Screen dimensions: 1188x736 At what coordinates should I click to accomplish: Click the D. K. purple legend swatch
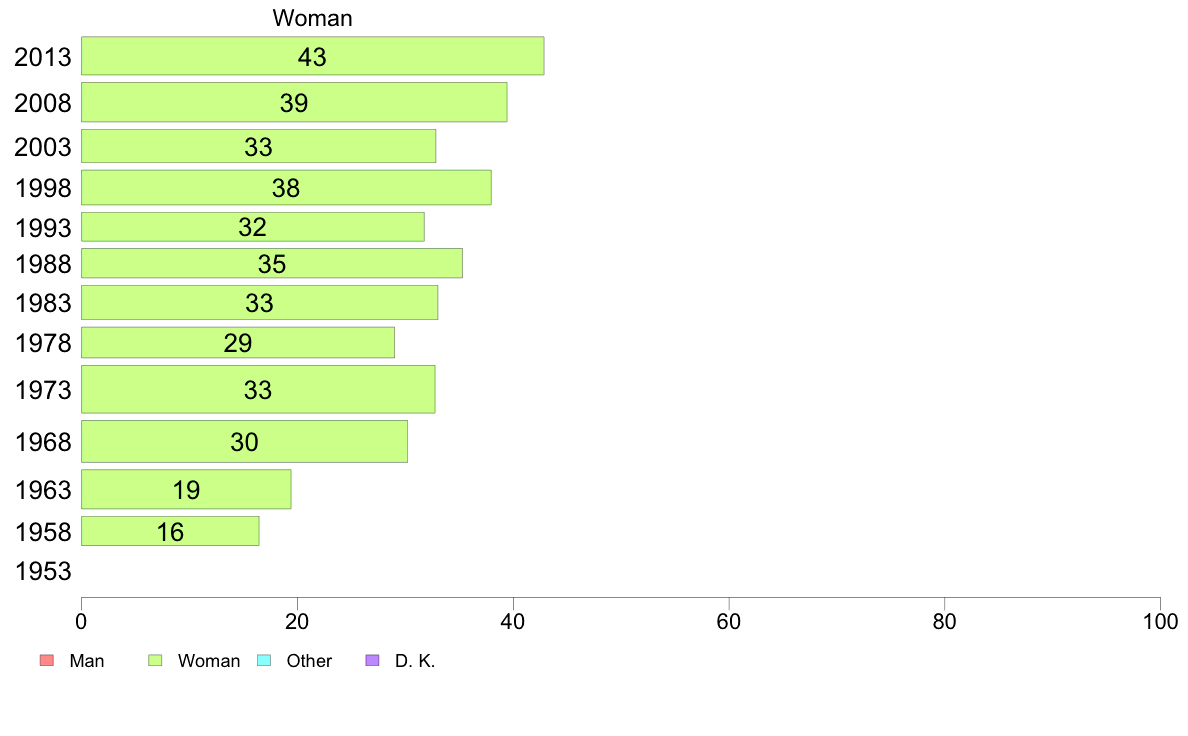pyautogui.click(x=373, y=660)
